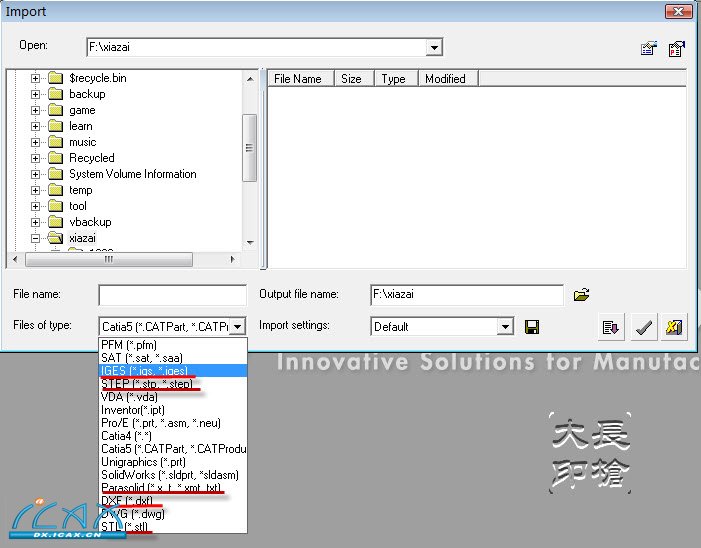
Task: Select the vbackup folder in tree
Action: [90, 222]
